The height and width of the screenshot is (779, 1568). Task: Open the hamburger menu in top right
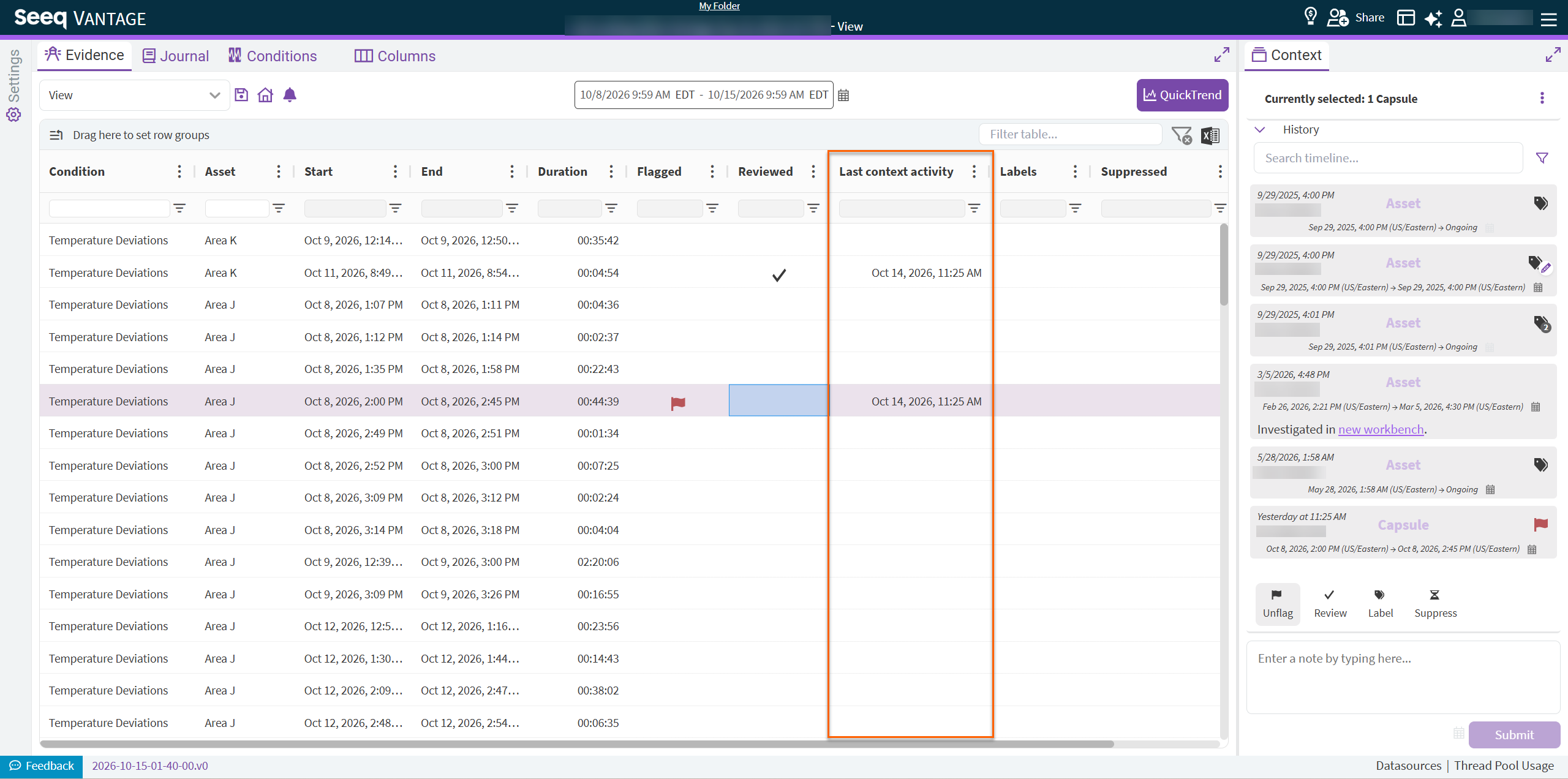1549,20
